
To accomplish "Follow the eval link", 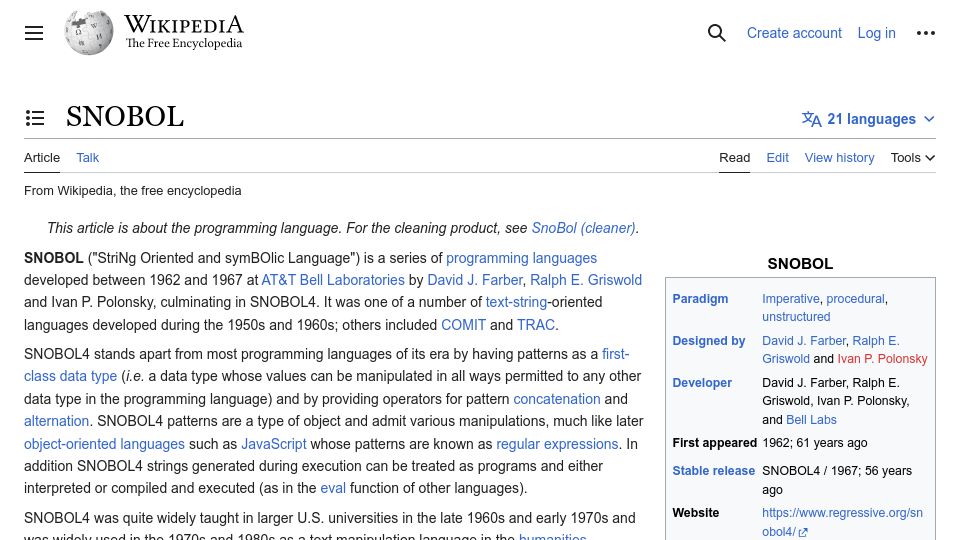I will click(x=332, y=488).
